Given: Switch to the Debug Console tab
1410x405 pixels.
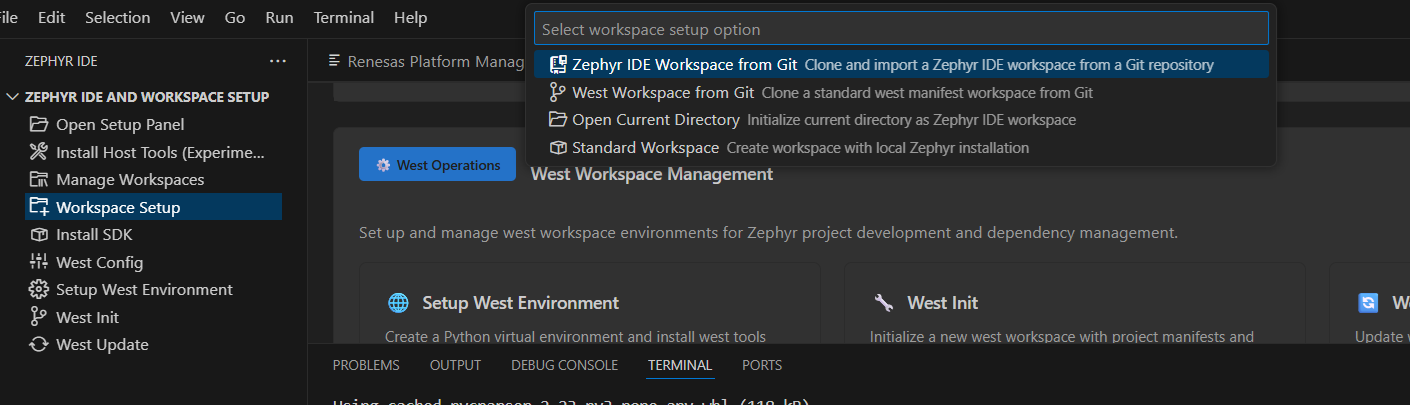Looking at the screenshot, I should click(564, 365).
